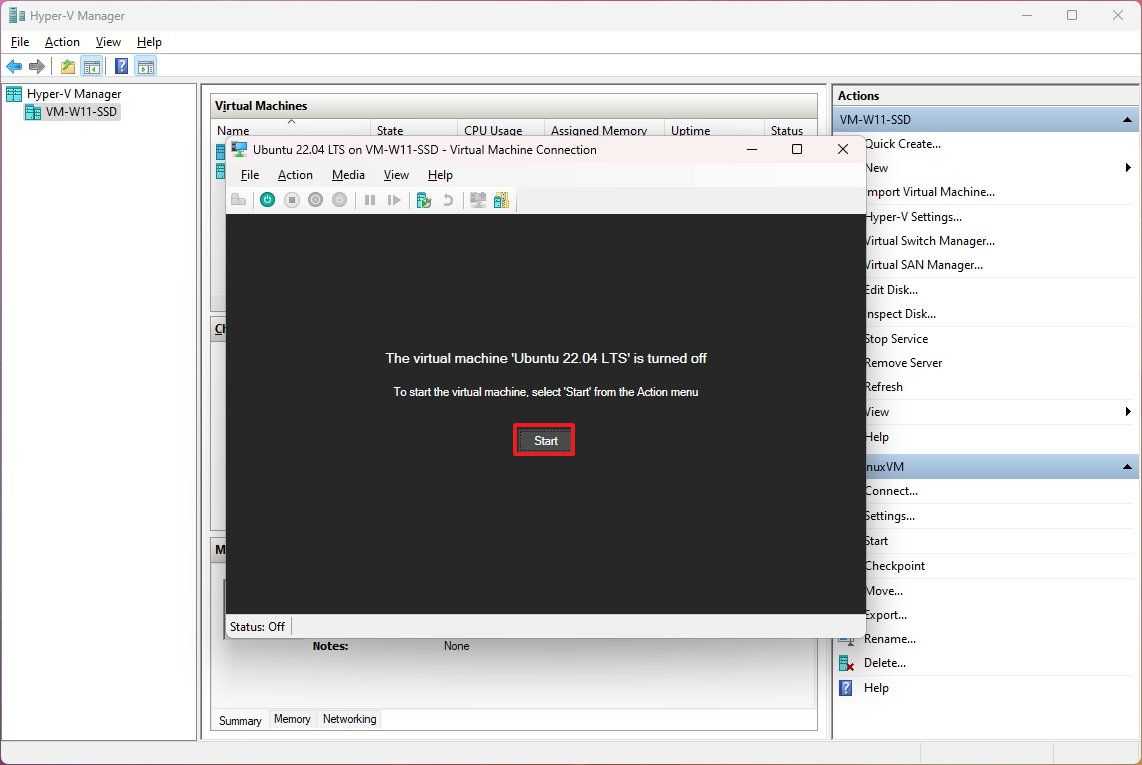Open Help menu in Hyper-V Manager window

pyautogui.click(x=149, y=42)
